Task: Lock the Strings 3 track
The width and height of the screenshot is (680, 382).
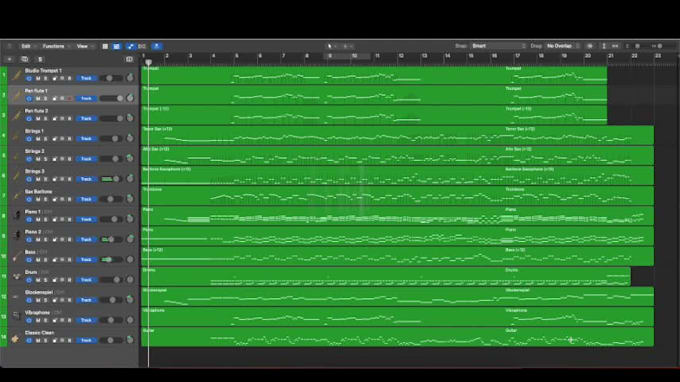Action: click(55, 179)
